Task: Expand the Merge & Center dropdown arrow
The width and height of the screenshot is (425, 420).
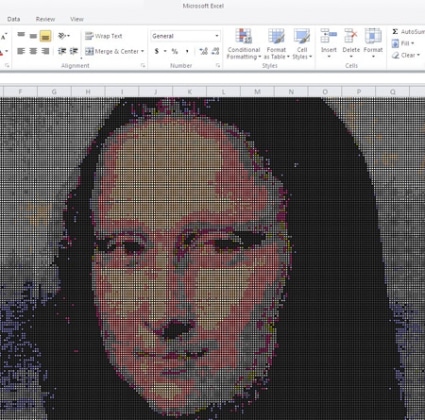Action: point(142,51)
